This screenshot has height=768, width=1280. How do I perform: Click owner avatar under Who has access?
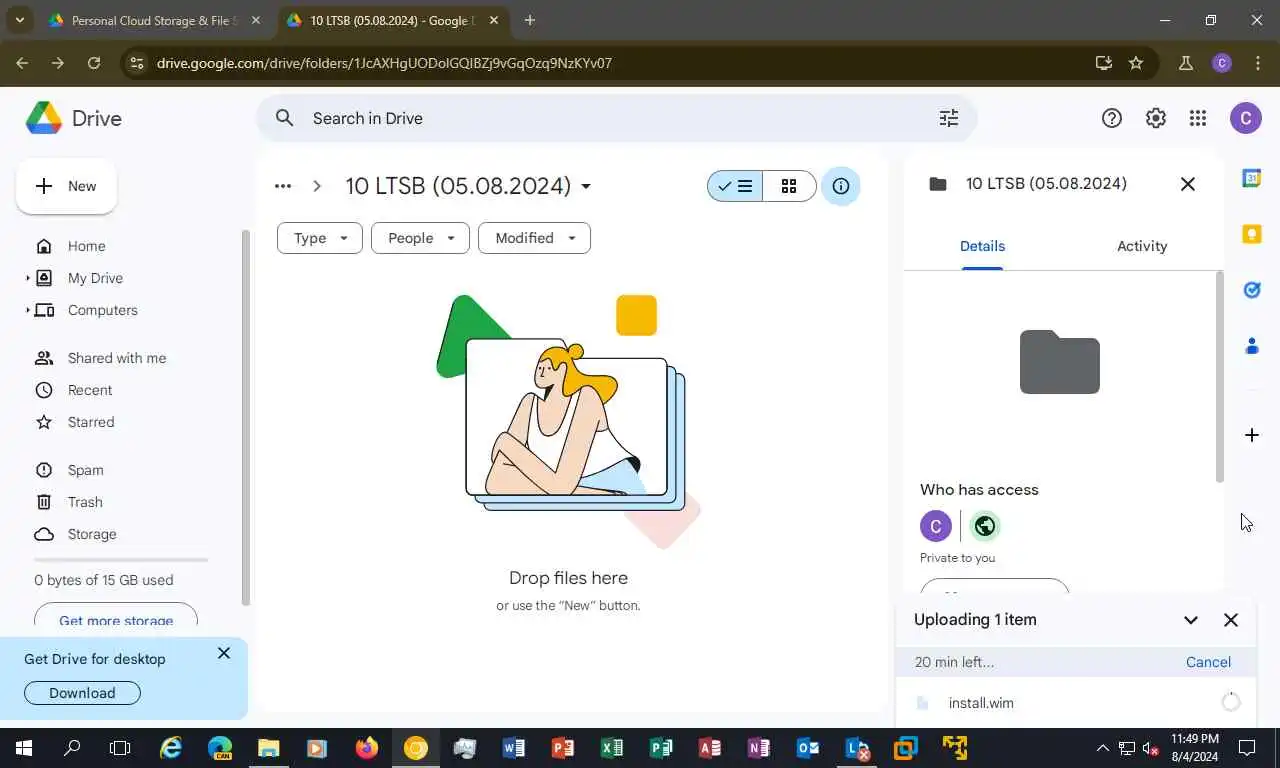[936, 526]
